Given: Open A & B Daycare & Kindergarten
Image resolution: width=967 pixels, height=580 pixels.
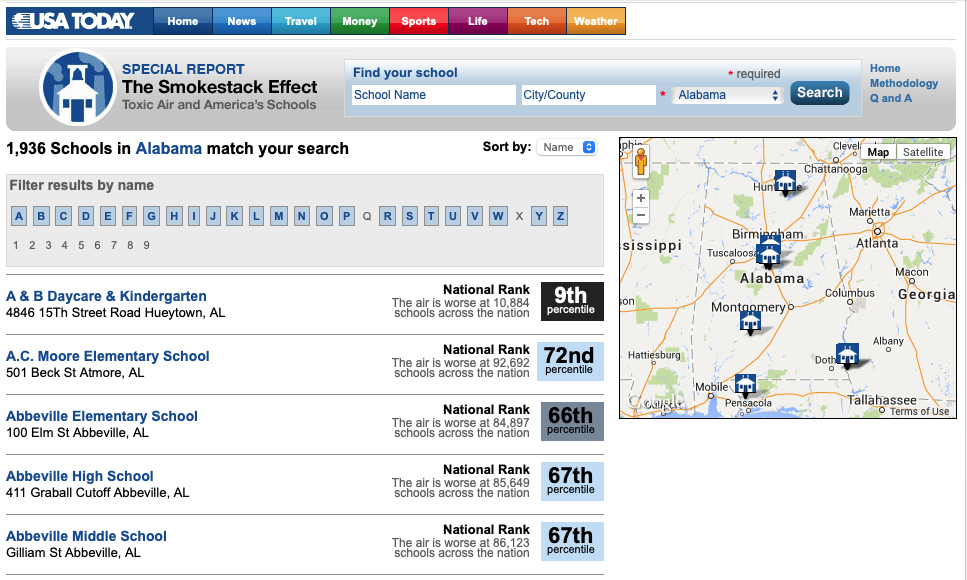Looking at the screenshot, I should click(106, 296).
